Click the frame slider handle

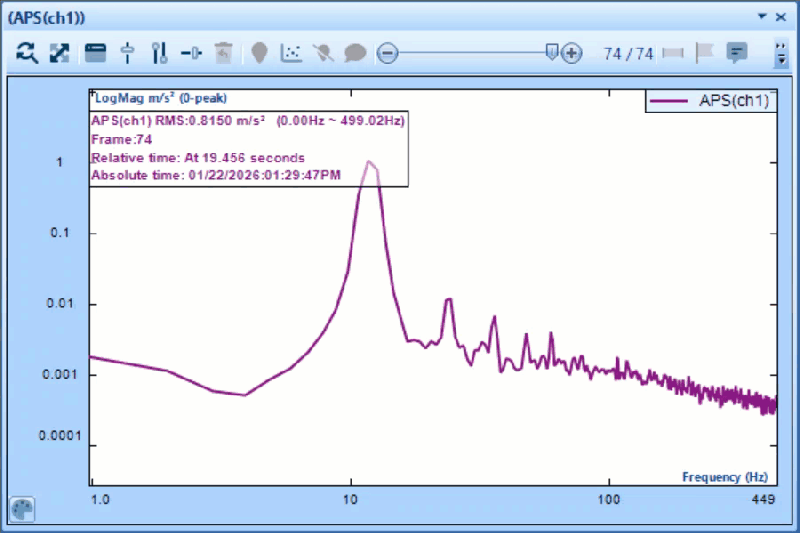(x=552, y=53)
